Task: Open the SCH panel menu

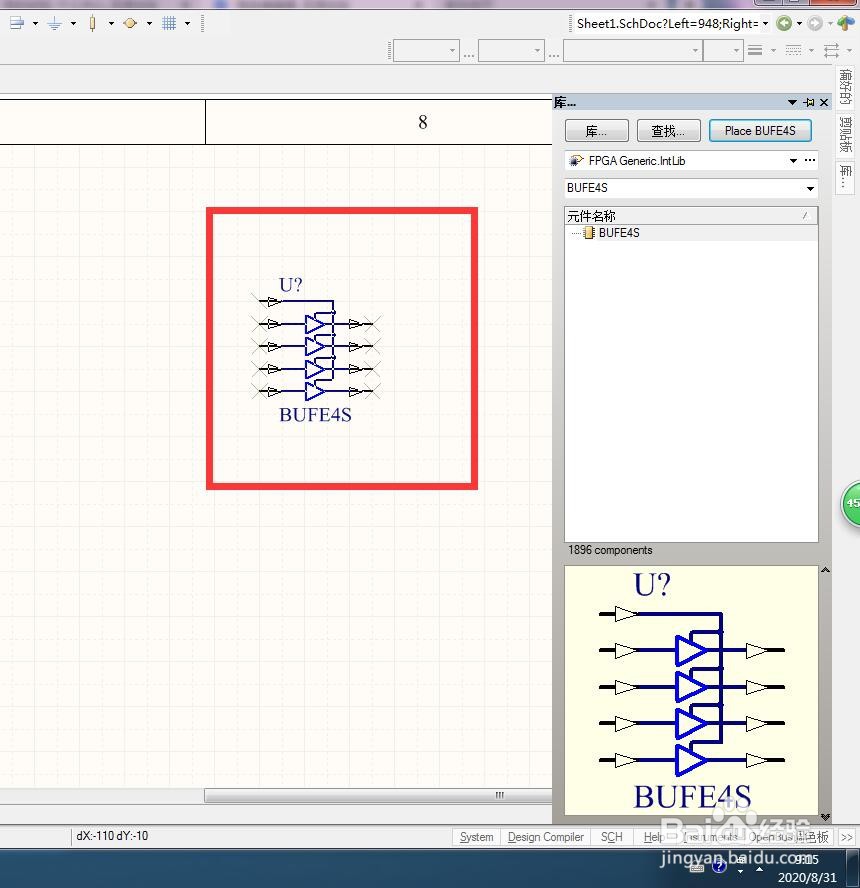Action: [x=611, y=836]
